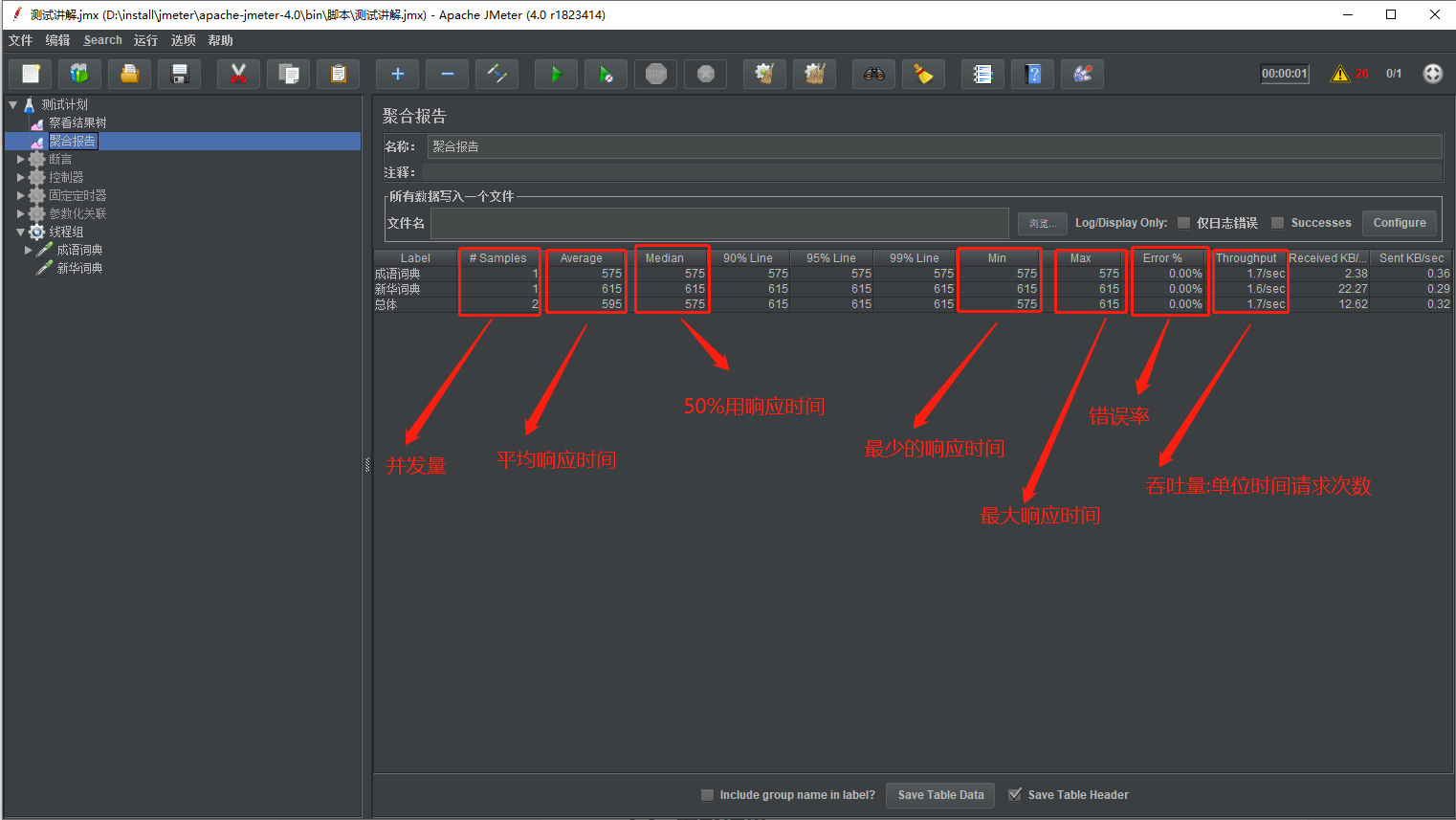Click the Throughput column header
Viewport: 1456px width, 820px height.
pos(1246,258)
